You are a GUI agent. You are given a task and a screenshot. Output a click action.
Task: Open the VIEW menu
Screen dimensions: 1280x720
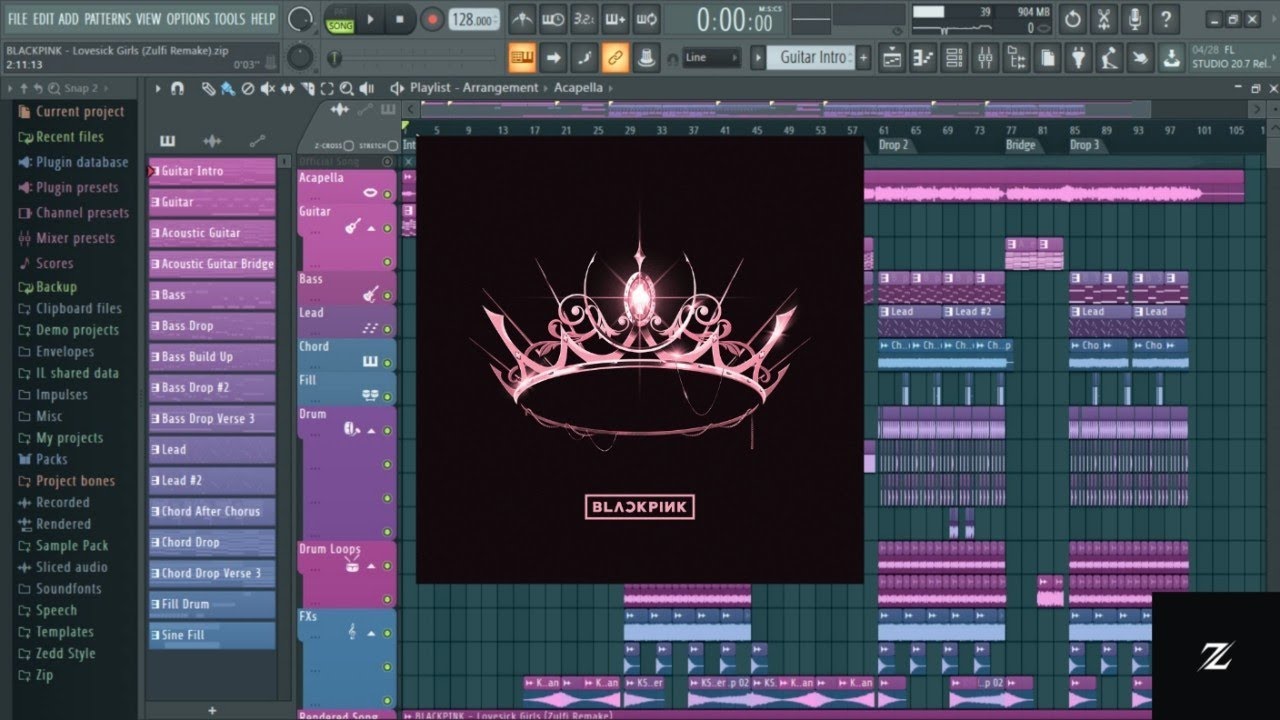coord(148,19)
